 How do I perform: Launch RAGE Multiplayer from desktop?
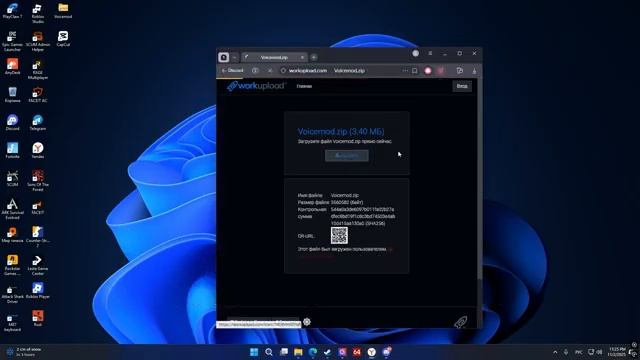(x=38, y=69)
